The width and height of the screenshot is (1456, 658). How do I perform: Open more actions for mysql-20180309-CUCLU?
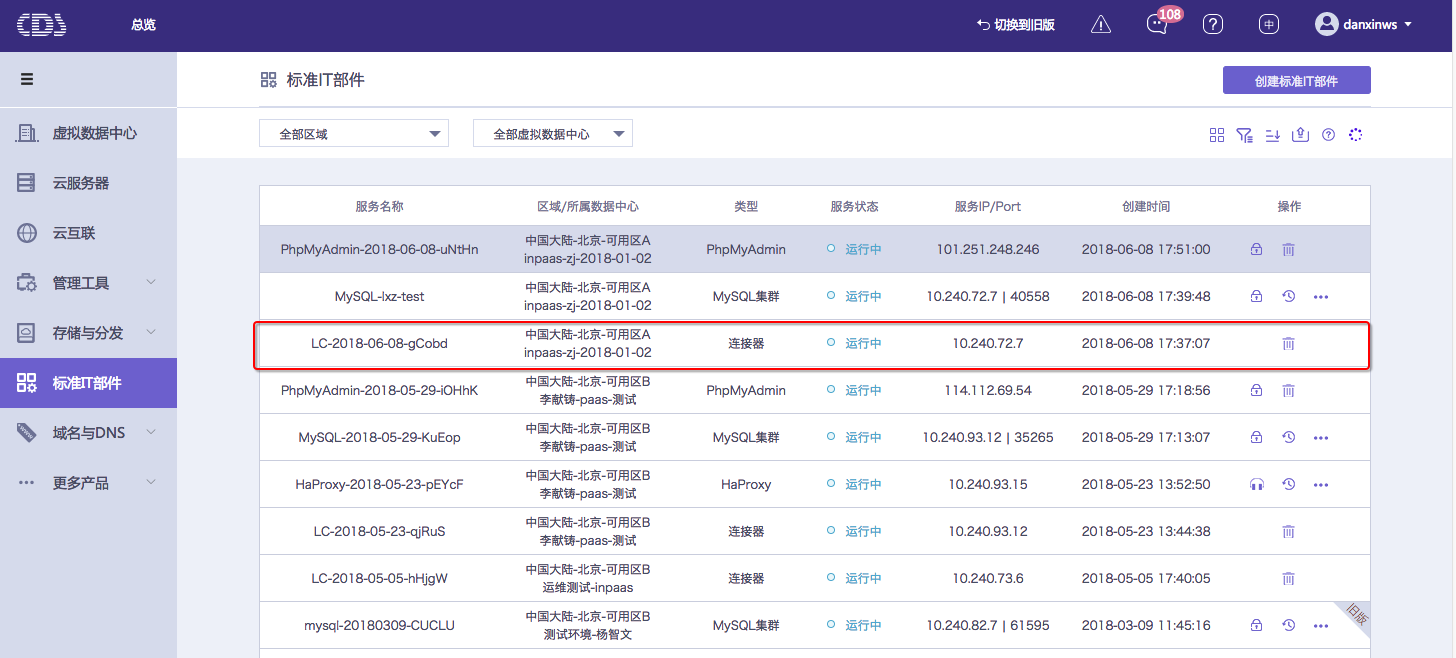[1321, 626]
